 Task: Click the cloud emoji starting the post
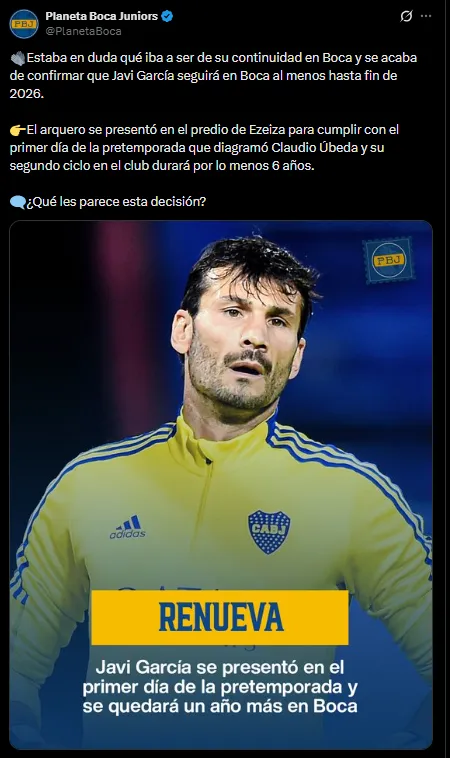click(x=17, y=58)
